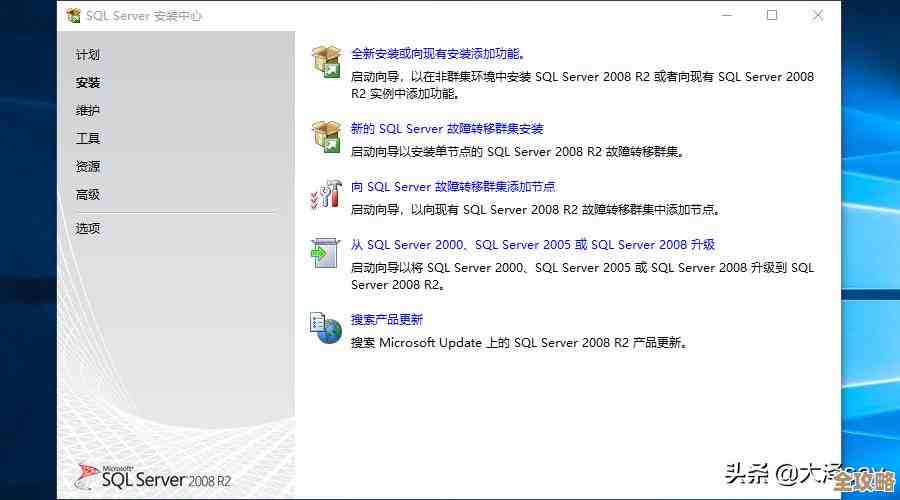
Task: Open 全新安装或向现有安装添加功能 link
Action: [437, 54]
